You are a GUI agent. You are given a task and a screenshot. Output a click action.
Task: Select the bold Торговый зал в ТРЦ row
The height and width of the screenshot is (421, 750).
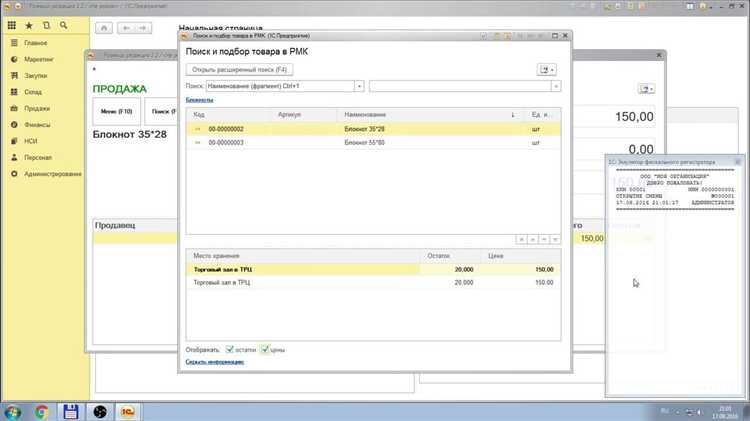point(373,269)
